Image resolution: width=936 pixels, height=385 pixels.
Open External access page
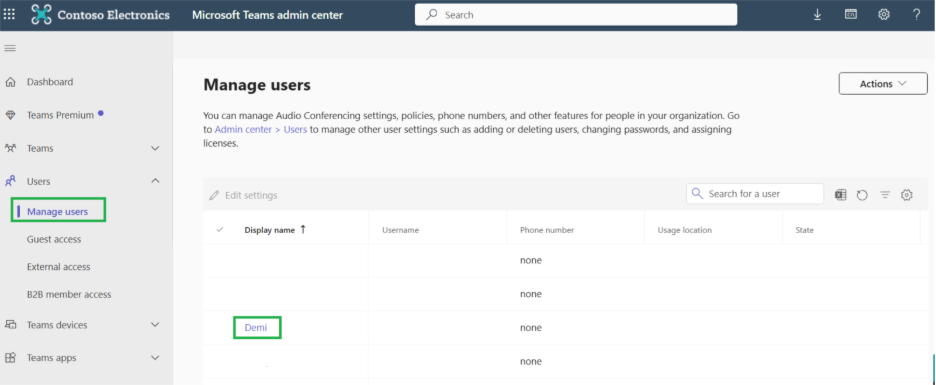pyautogui.click(x=58, y=267)
